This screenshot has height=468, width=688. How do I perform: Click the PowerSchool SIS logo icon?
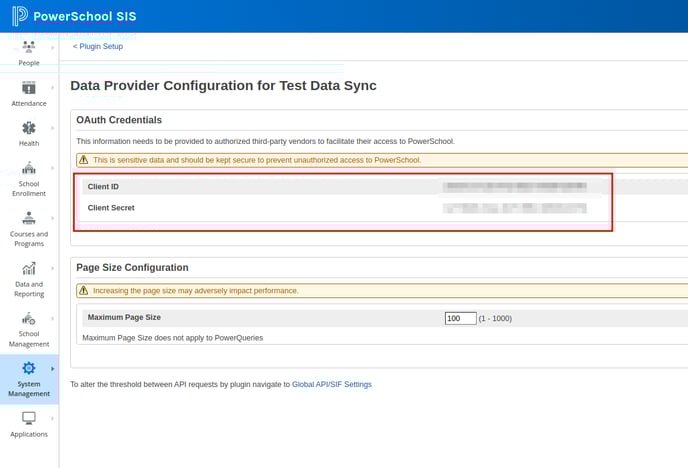pos(20,16)
